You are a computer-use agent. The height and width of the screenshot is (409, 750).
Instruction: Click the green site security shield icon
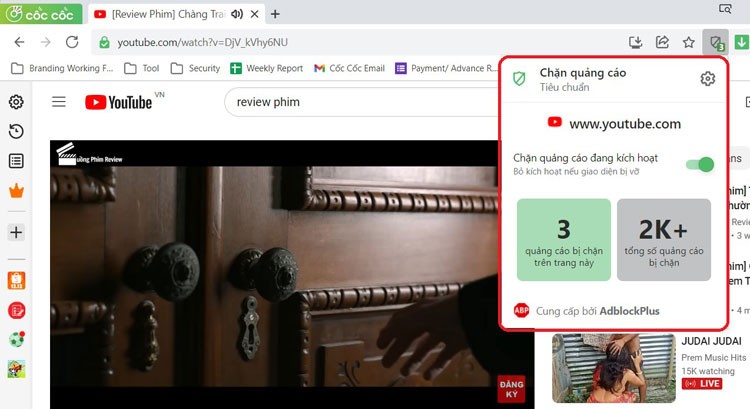pyautogui.click(x=104, y=43)
